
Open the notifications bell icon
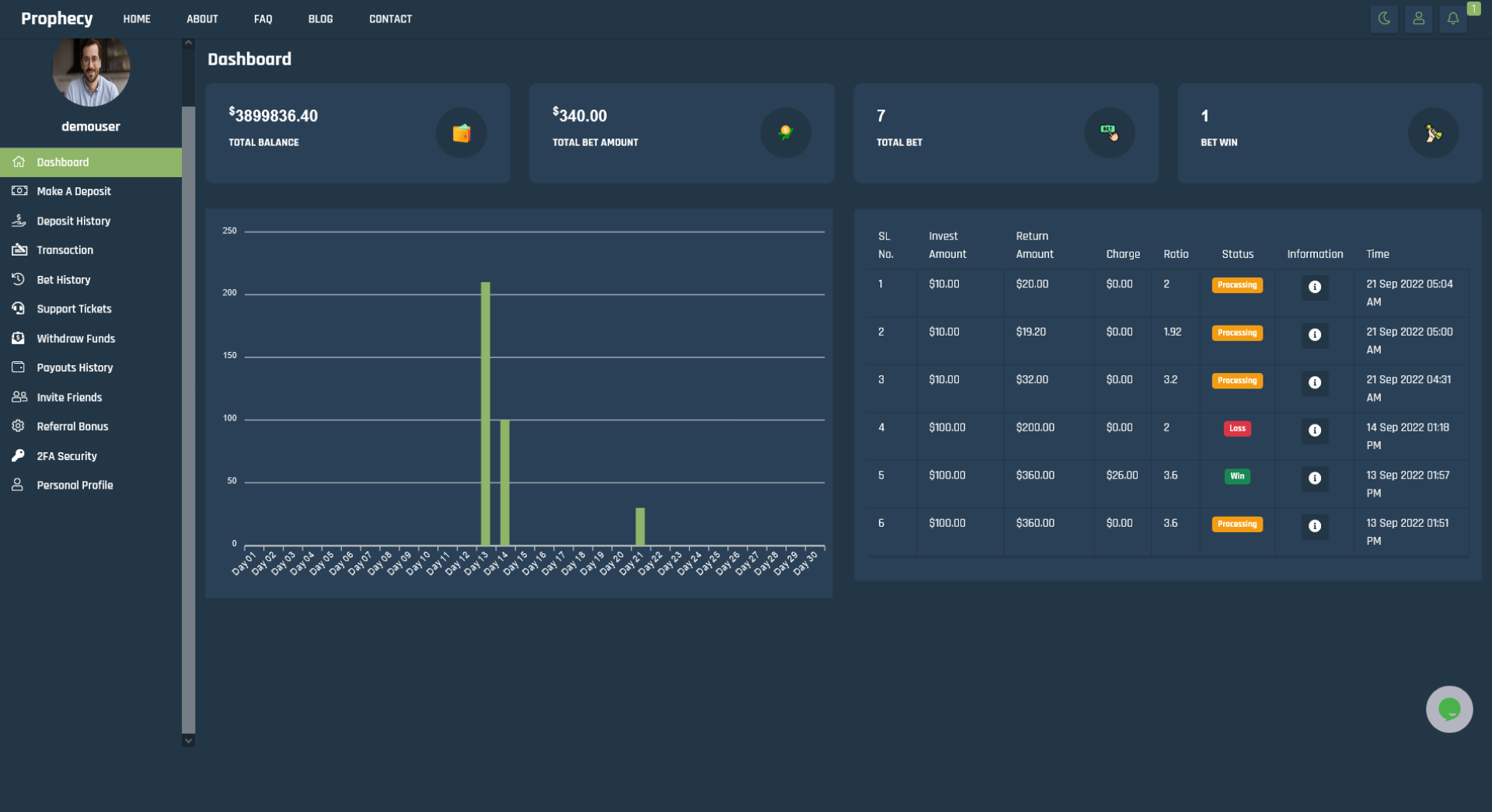(1452, 19)
